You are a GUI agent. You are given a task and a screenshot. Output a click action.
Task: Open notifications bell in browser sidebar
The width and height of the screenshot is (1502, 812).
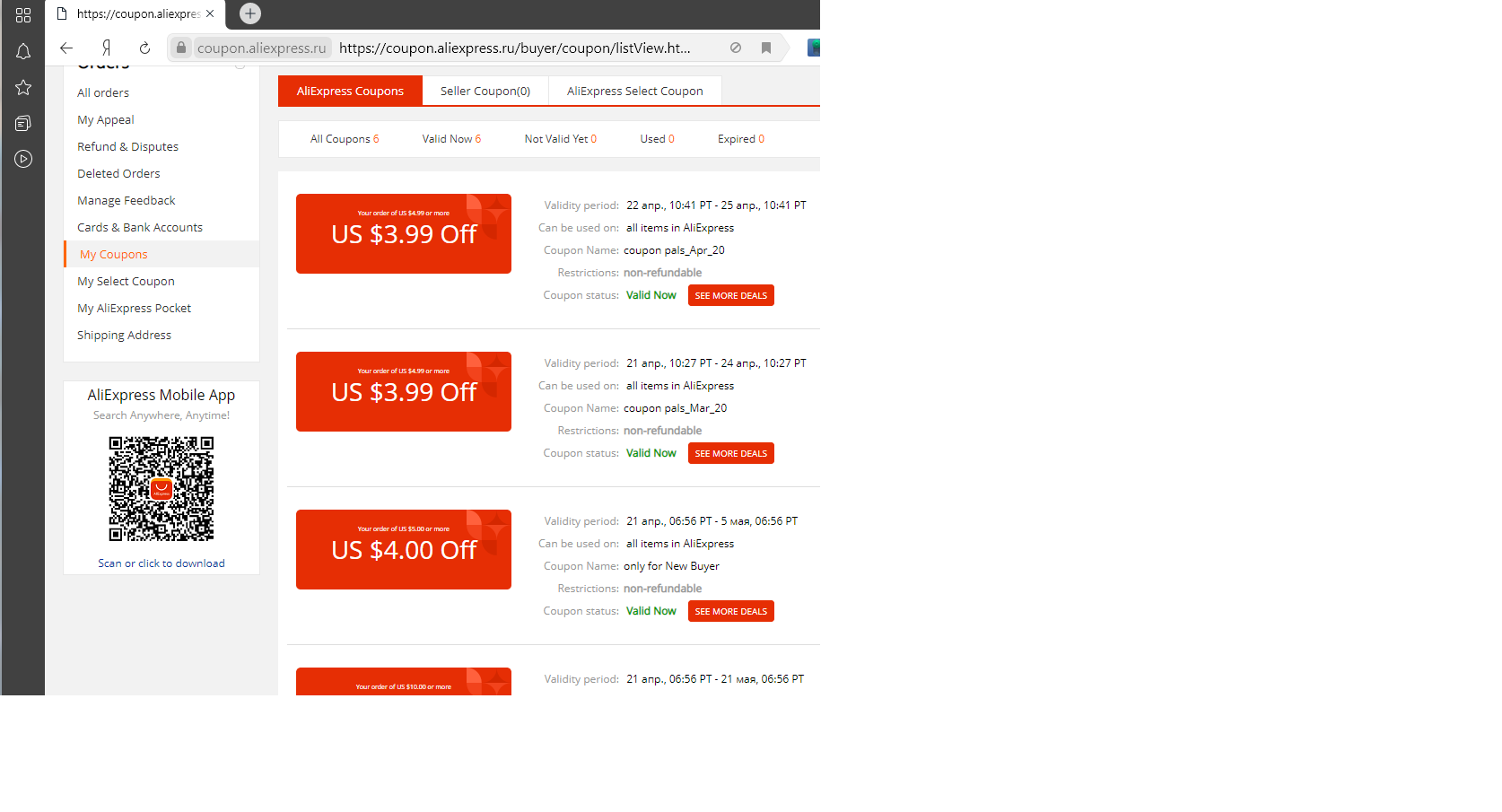tap(23, 51)
